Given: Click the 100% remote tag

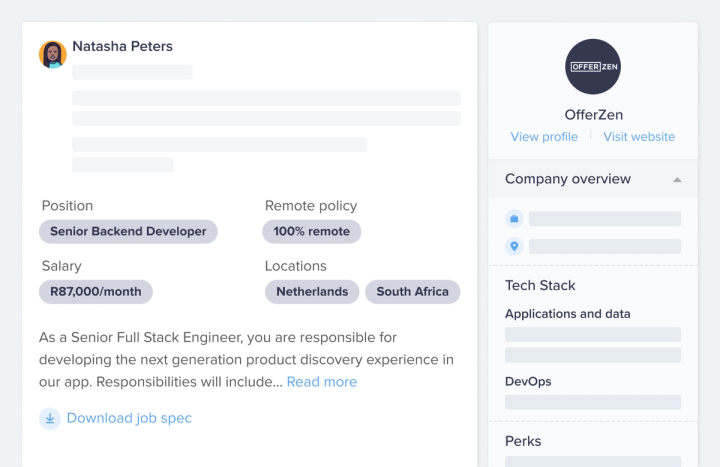Looking at the screenshot, I should click(x=312, y=232).
